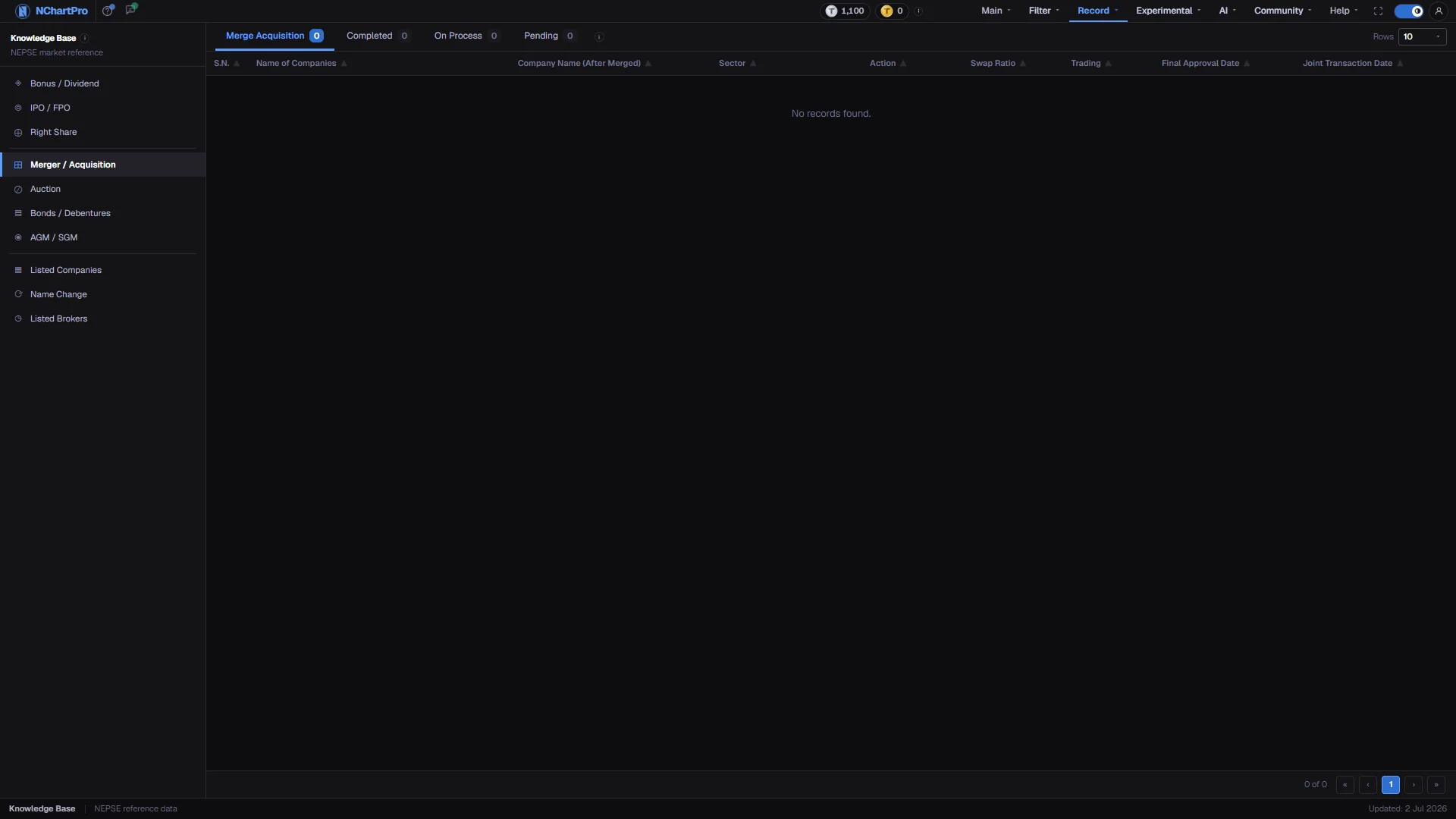Sort by Sector column

click(737, 64)
